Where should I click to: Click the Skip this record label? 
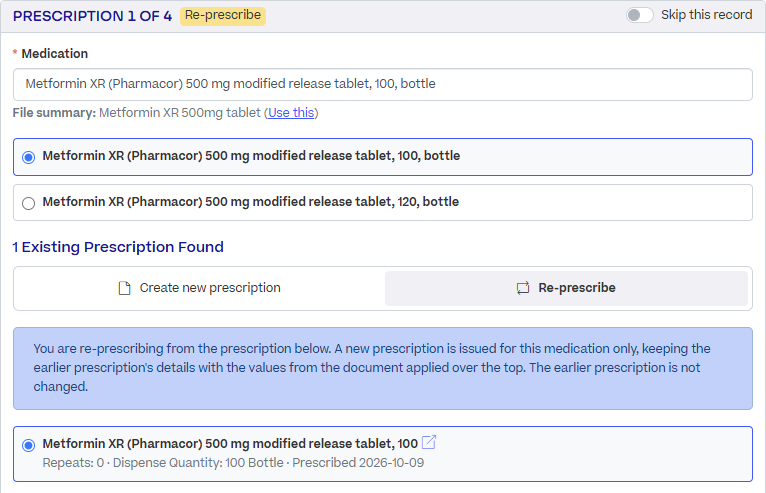706,15
